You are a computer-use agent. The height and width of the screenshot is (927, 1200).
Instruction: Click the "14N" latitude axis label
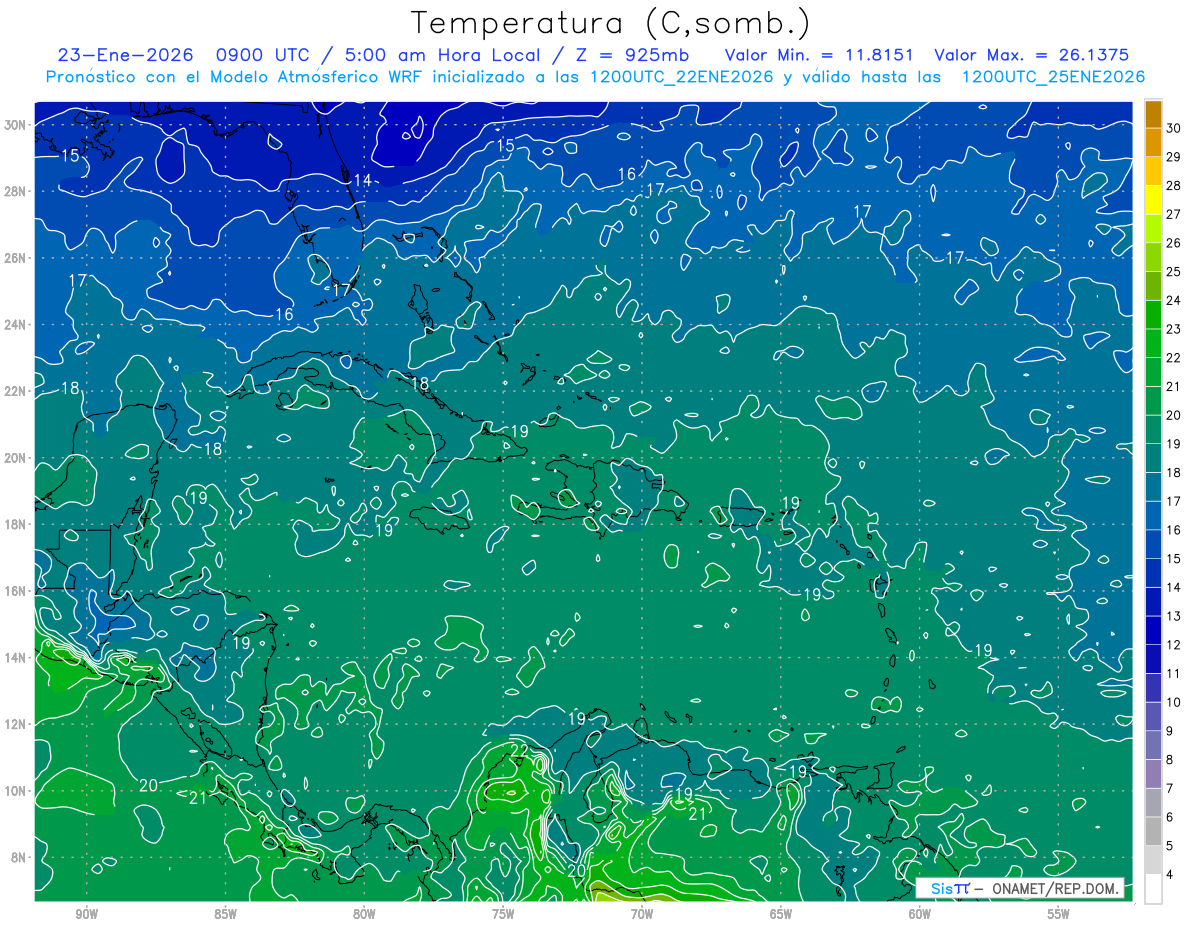[x=16, y=658]
